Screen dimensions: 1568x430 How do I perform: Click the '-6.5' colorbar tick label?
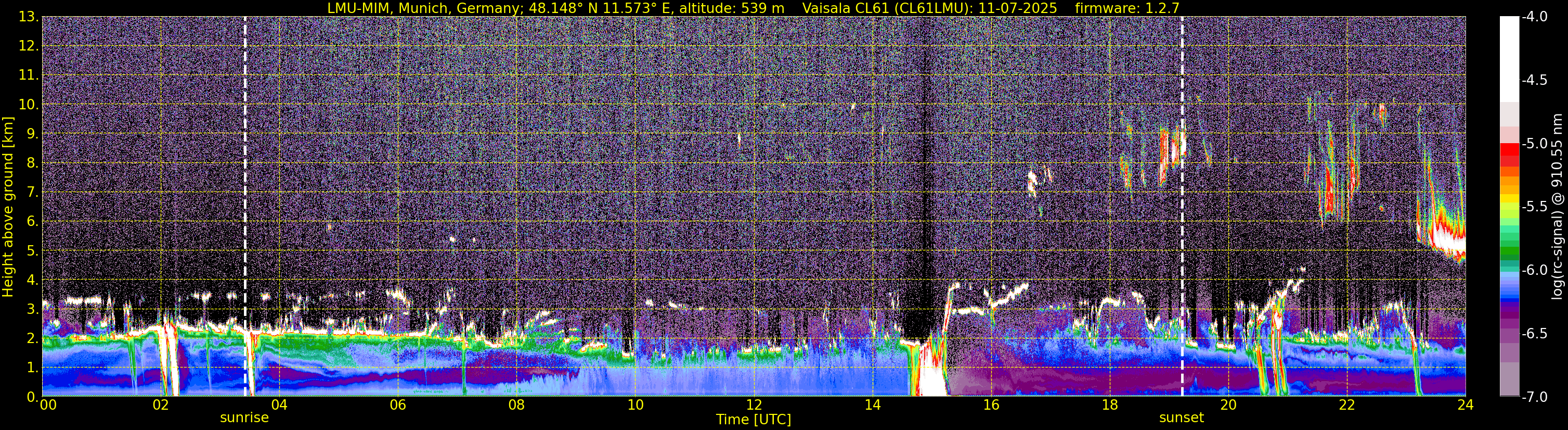point(1534,334)
